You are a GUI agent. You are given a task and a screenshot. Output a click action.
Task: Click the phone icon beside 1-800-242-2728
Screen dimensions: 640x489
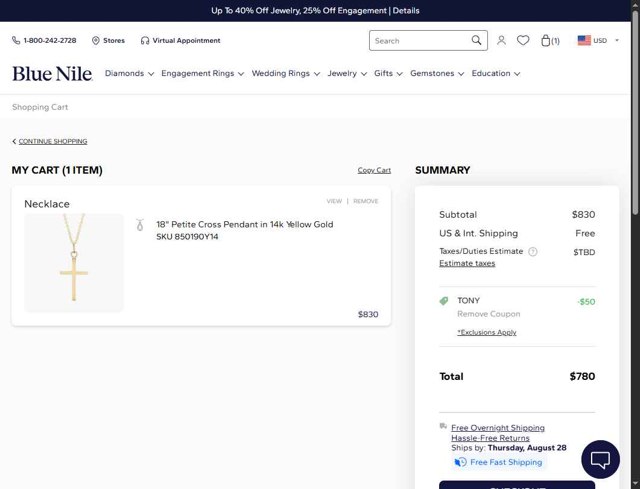tap(16, 40)
